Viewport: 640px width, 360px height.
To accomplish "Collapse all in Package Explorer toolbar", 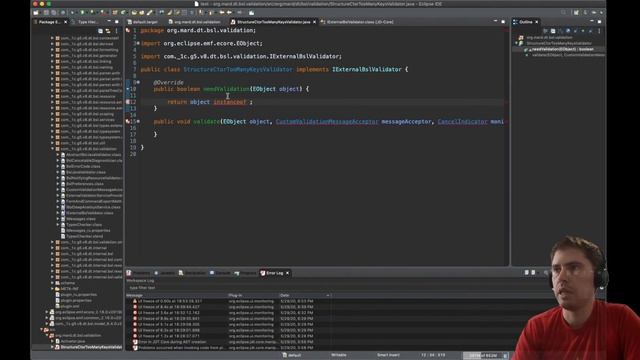I will 100,31.
